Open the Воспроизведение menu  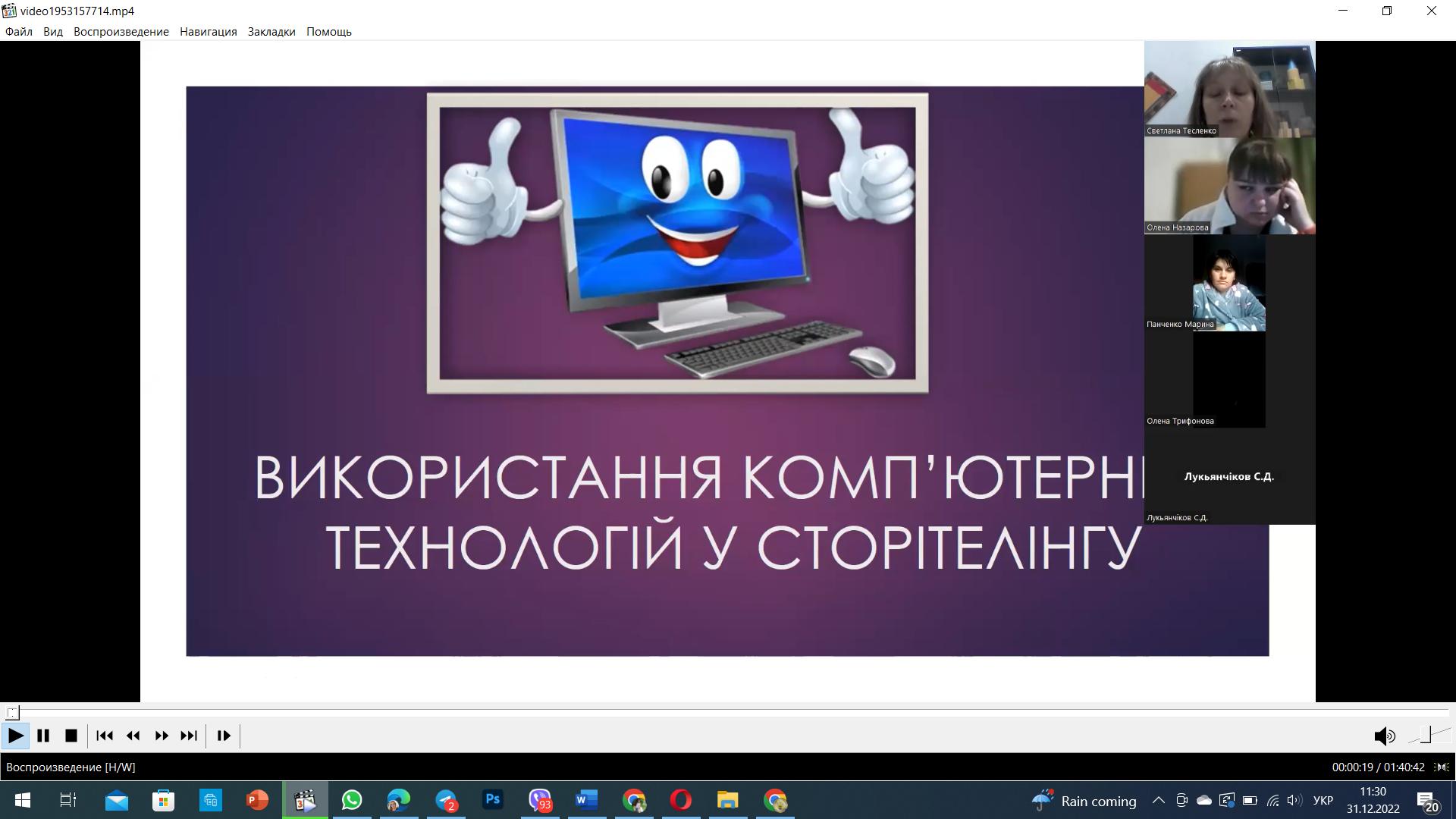[121, 32]
